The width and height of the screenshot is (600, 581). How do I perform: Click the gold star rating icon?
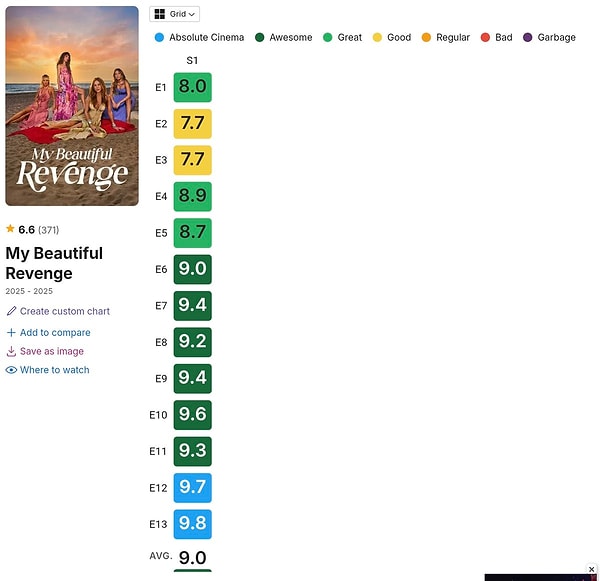(10, 229)
